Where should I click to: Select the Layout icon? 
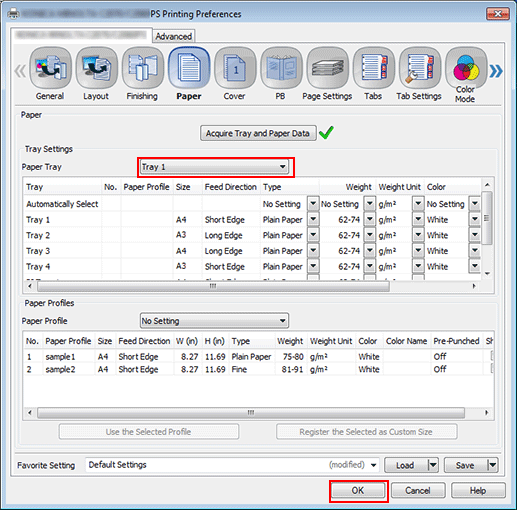96,68
